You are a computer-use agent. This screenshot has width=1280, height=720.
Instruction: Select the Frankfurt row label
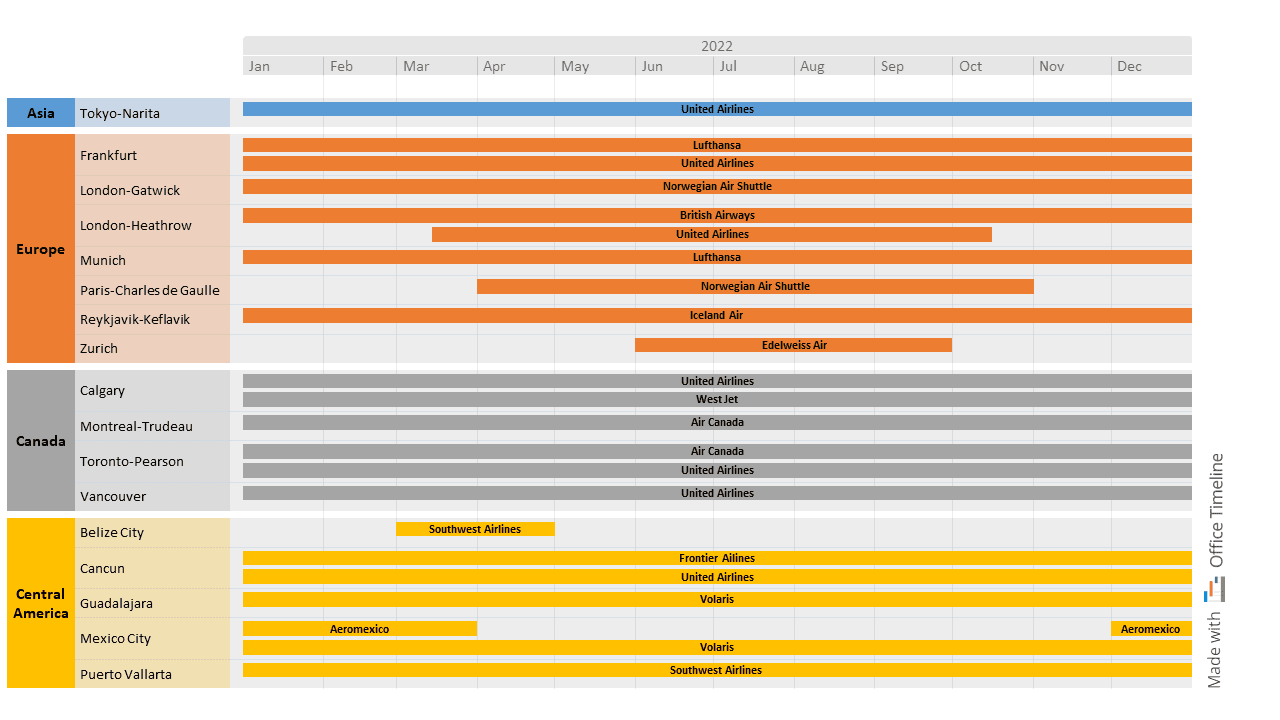pyautogui.click(x=108, y=155)
